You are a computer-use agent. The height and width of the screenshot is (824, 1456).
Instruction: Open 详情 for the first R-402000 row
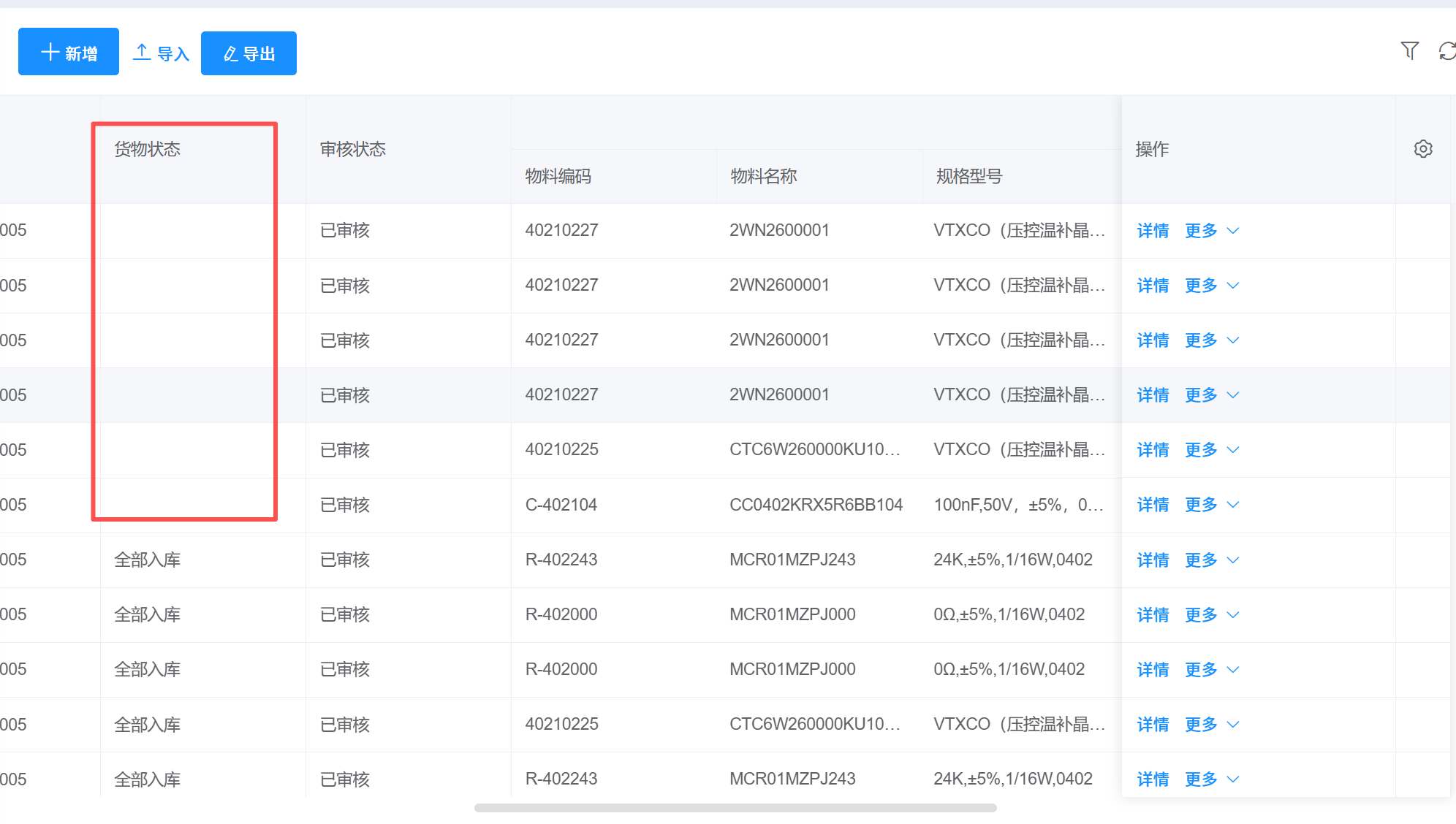point(1153,615)
